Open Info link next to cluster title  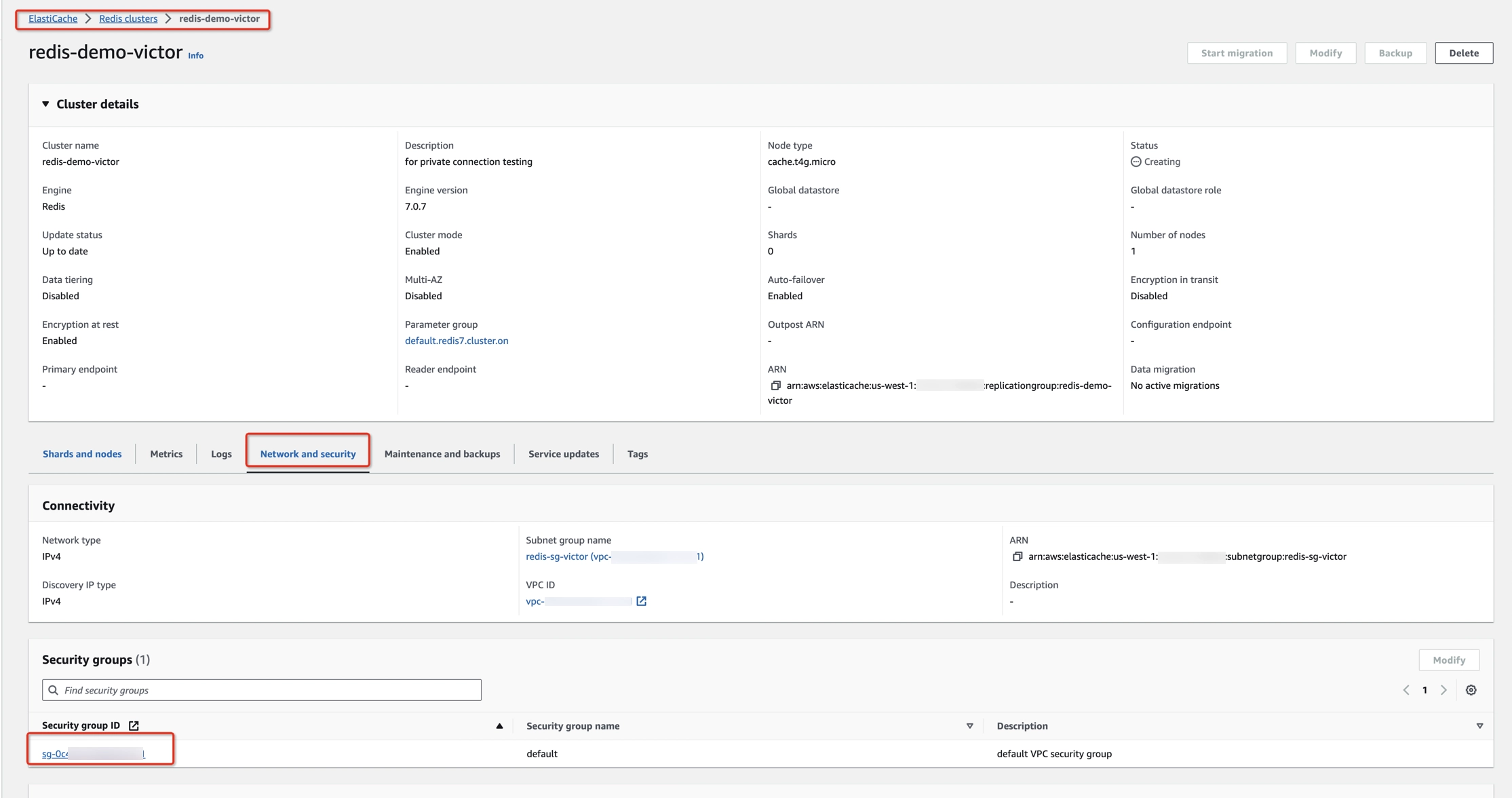click(x=195, y=56)
